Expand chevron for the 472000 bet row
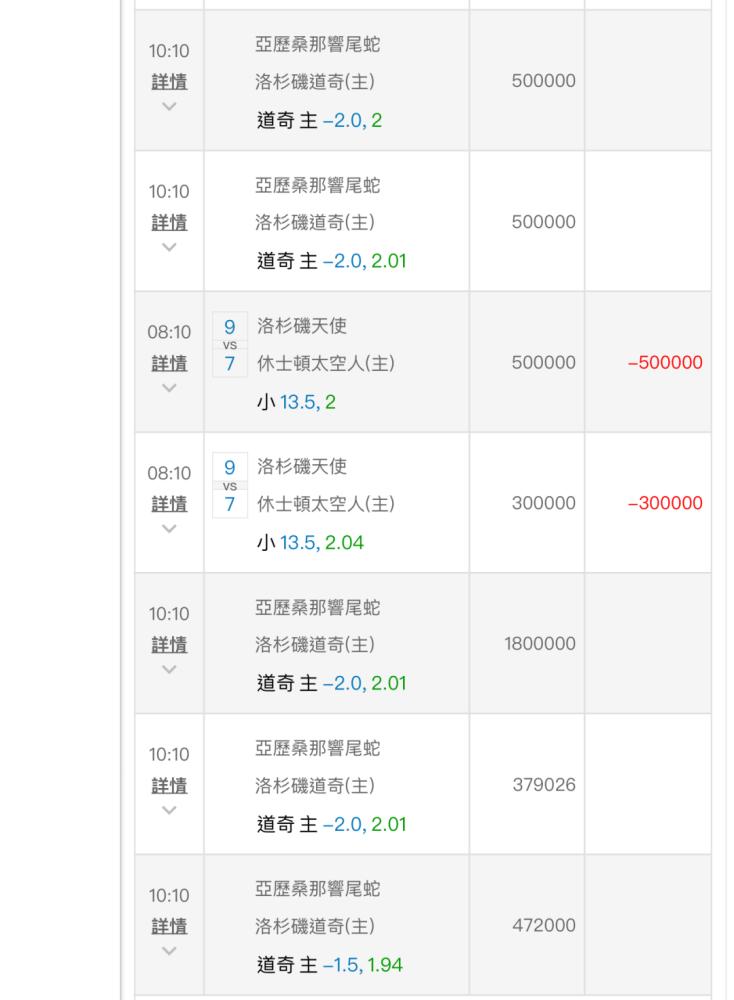734x1000 pixels. [x=169, y=950]
